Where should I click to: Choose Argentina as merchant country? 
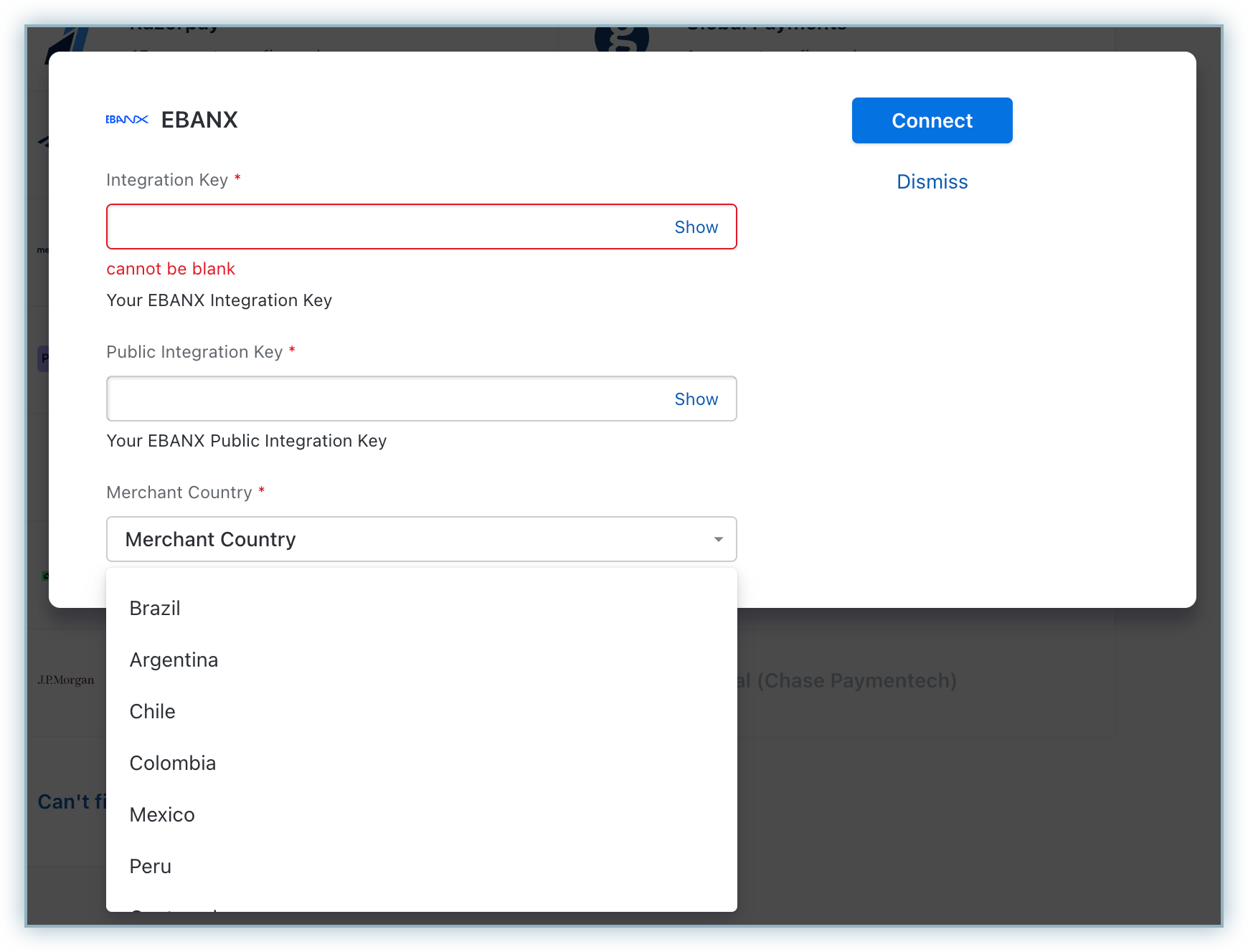tap(174, 660)
